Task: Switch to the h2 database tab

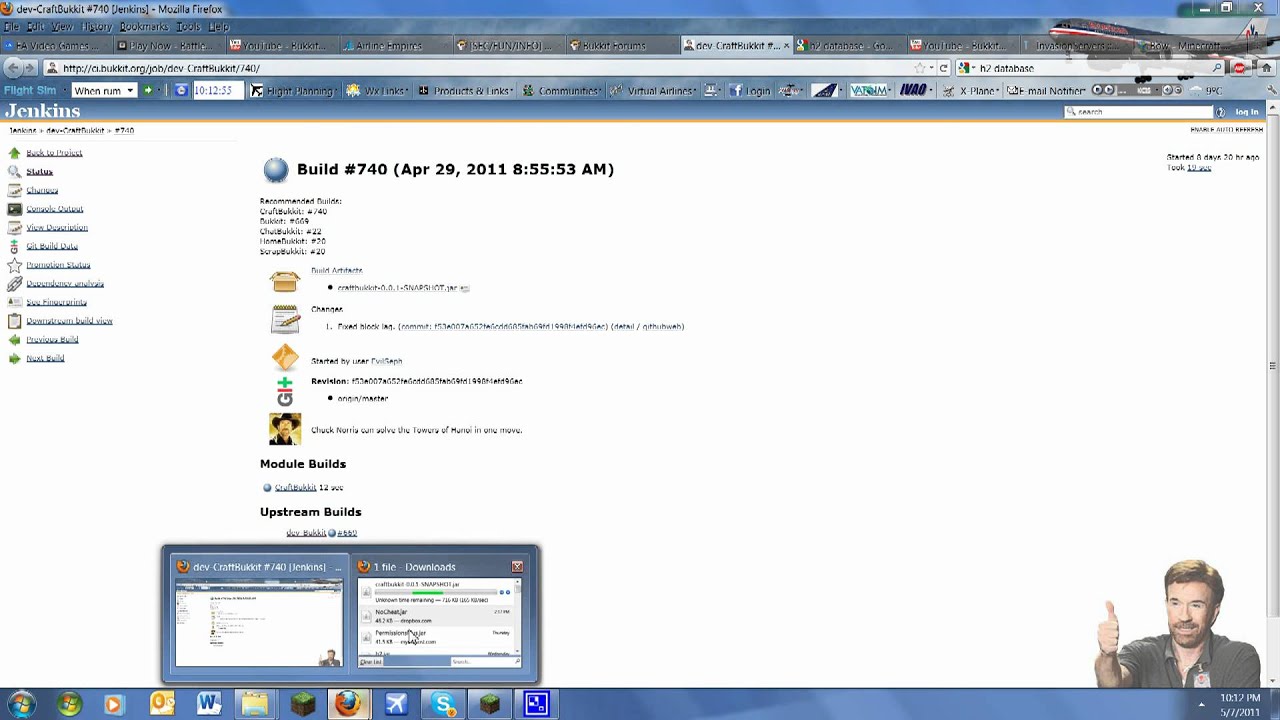Action: click(x=850, y=46)
